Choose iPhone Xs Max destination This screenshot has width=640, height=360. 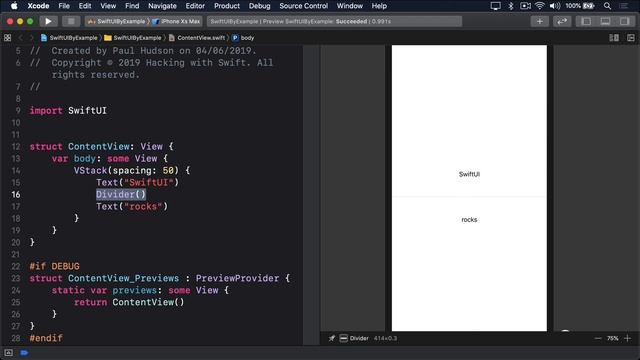coord(176,21)
